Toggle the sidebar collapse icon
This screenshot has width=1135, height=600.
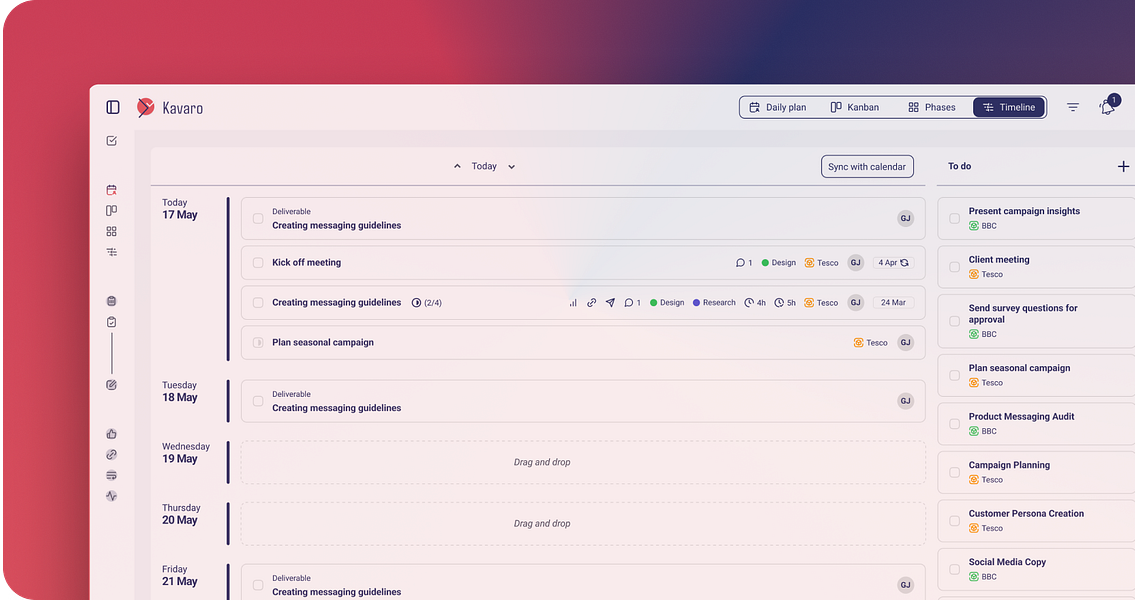(113, 107)
